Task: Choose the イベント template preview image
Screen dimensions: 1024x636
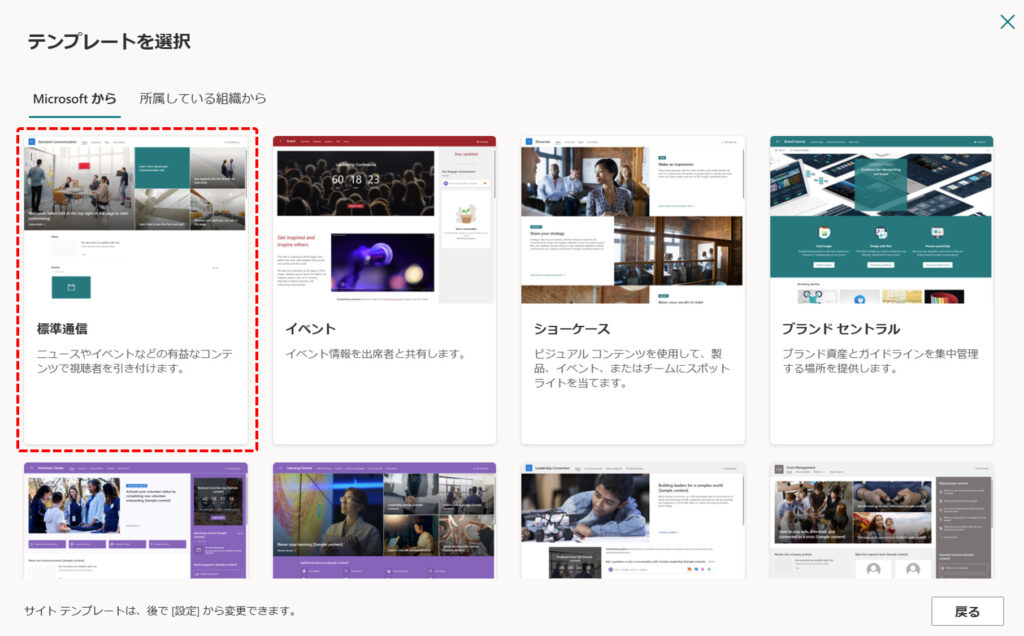Action: [x=384, y=220]
